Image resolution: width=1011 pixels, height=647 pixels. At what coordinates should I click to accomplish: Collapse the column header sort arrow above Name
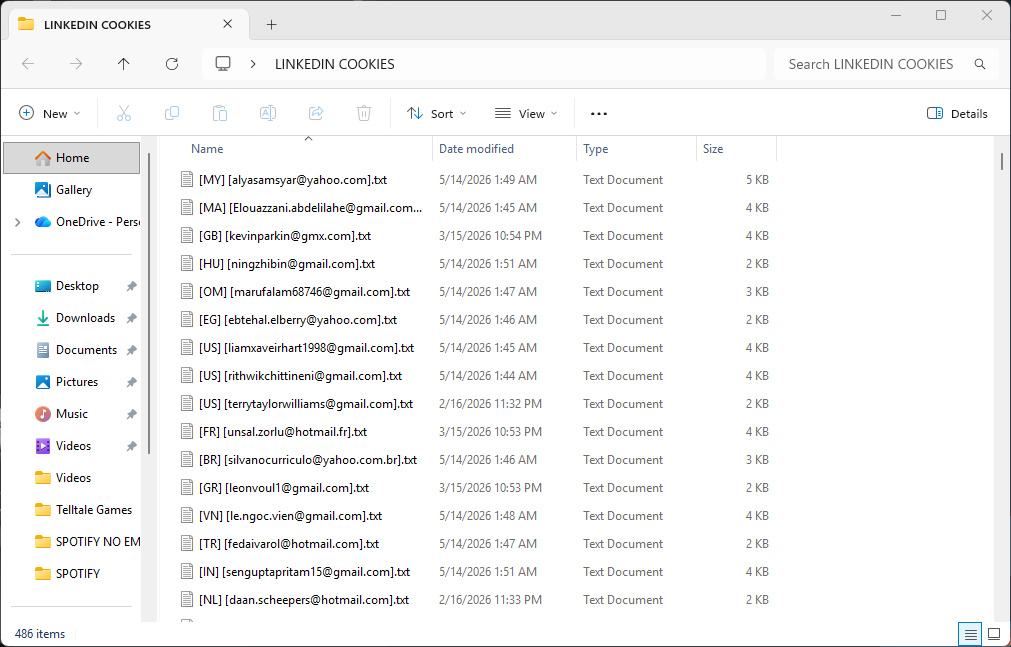point(308,139)
